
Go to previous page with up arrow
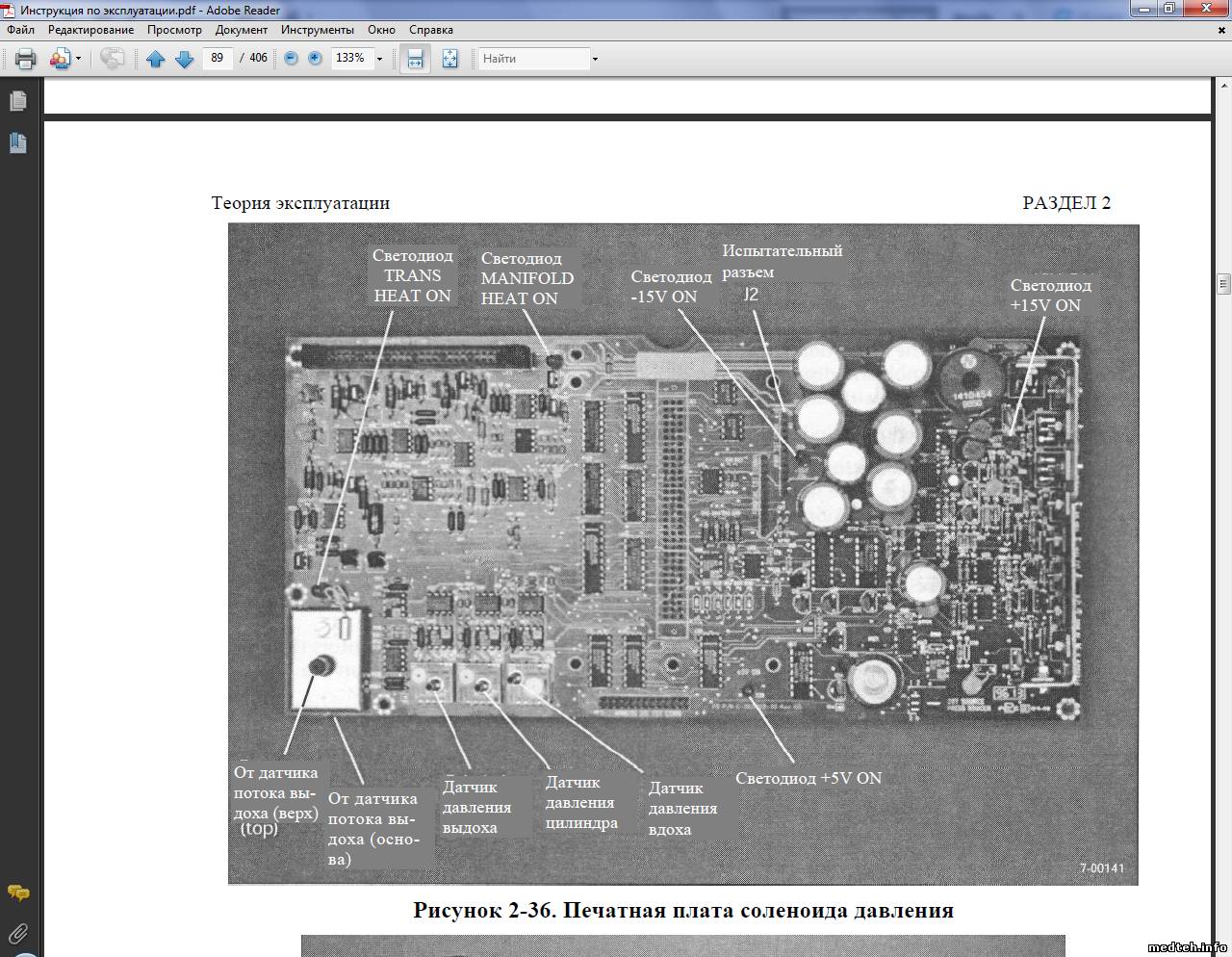[x=155, y=59]
